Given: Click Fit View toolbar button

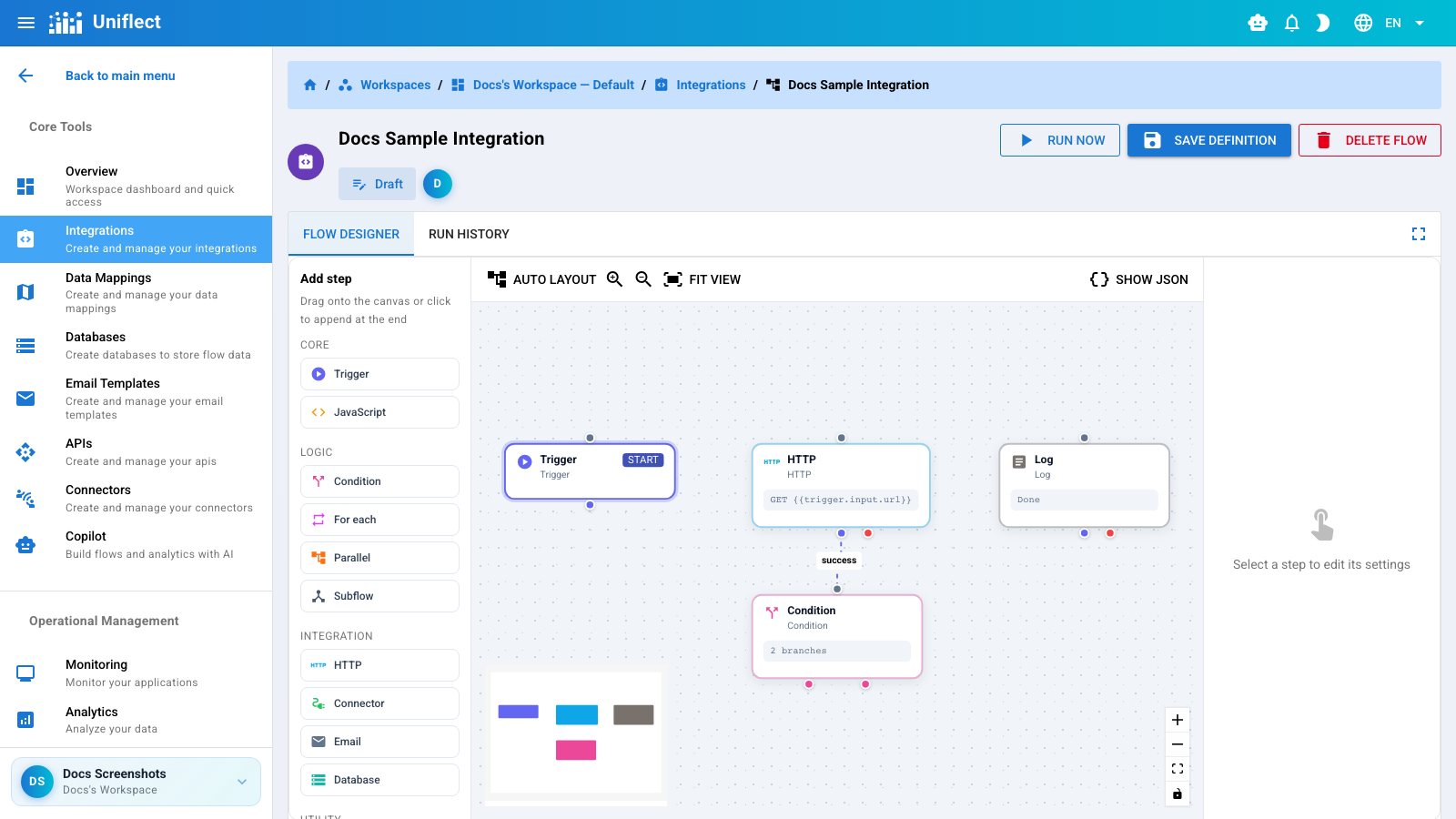Looking at the screenshot, I should pos(703,279).
